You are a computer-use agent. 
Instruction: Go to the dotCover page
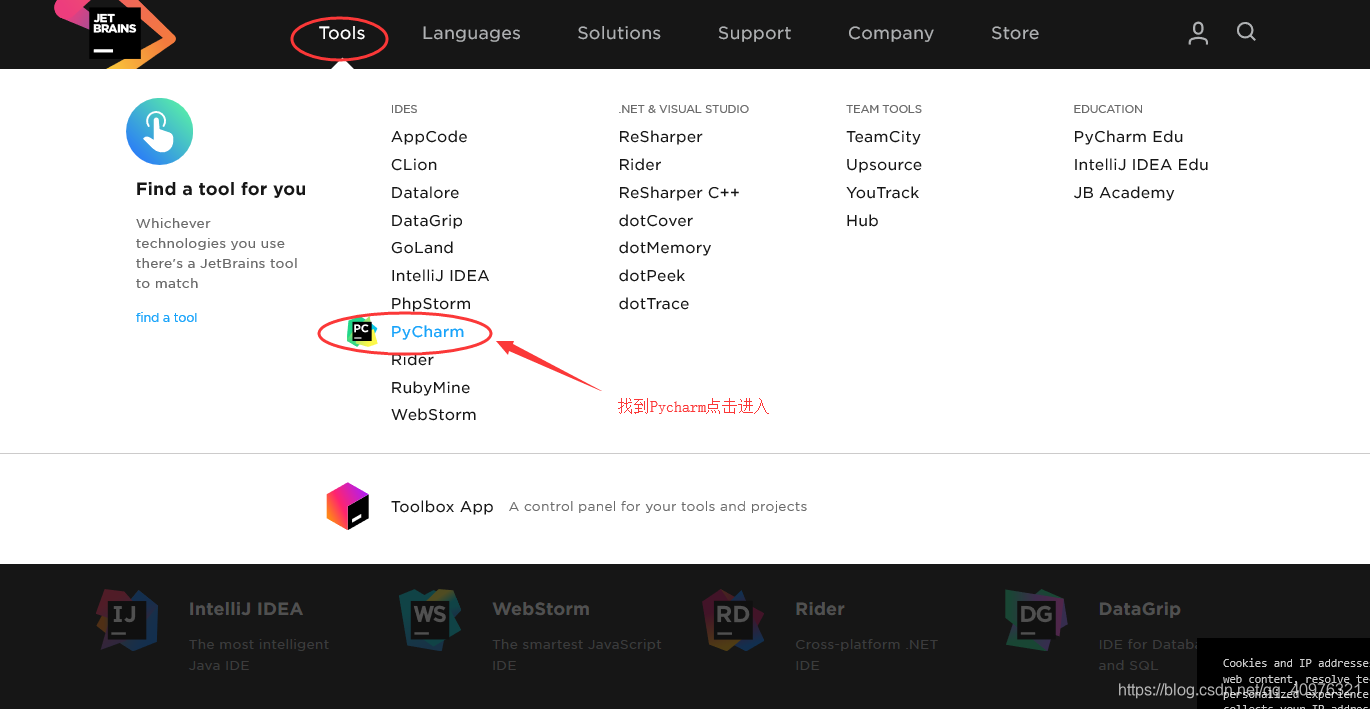point(656,221)
